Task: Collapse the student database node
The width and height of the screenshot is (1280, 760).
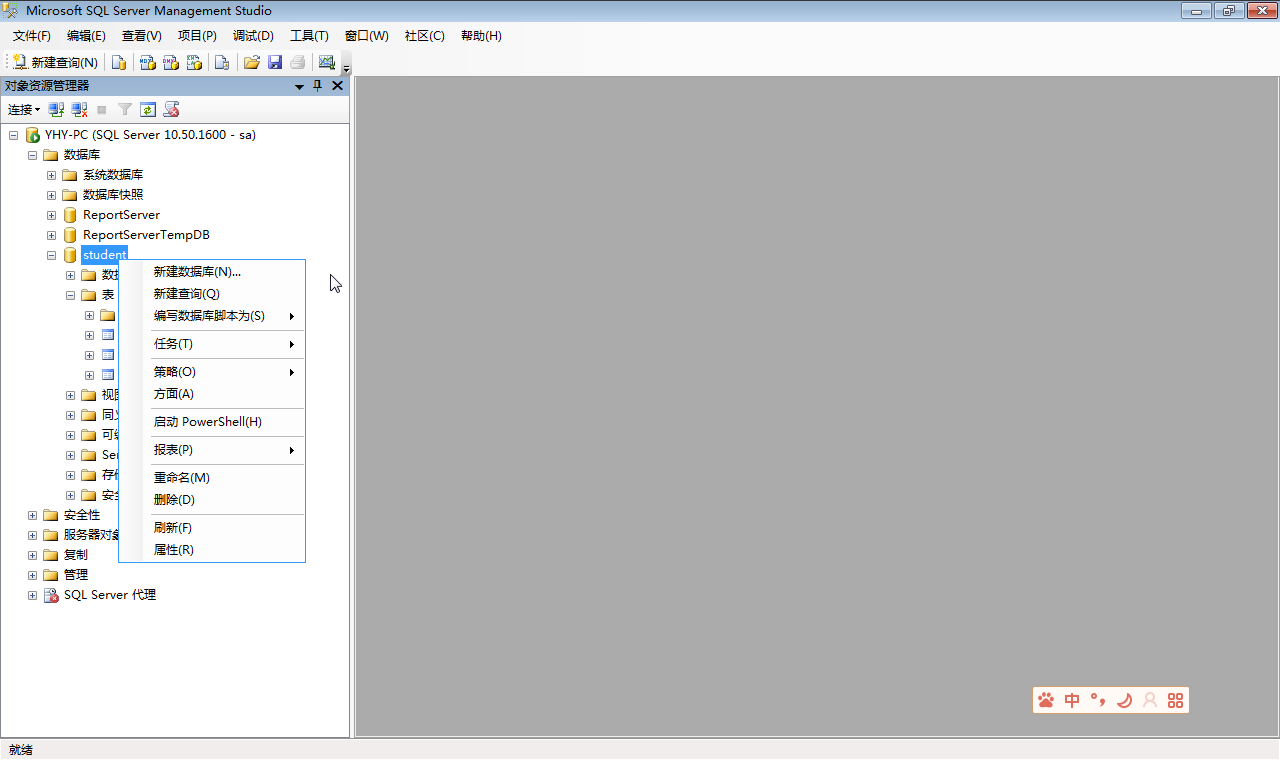Action: [51, 255]
